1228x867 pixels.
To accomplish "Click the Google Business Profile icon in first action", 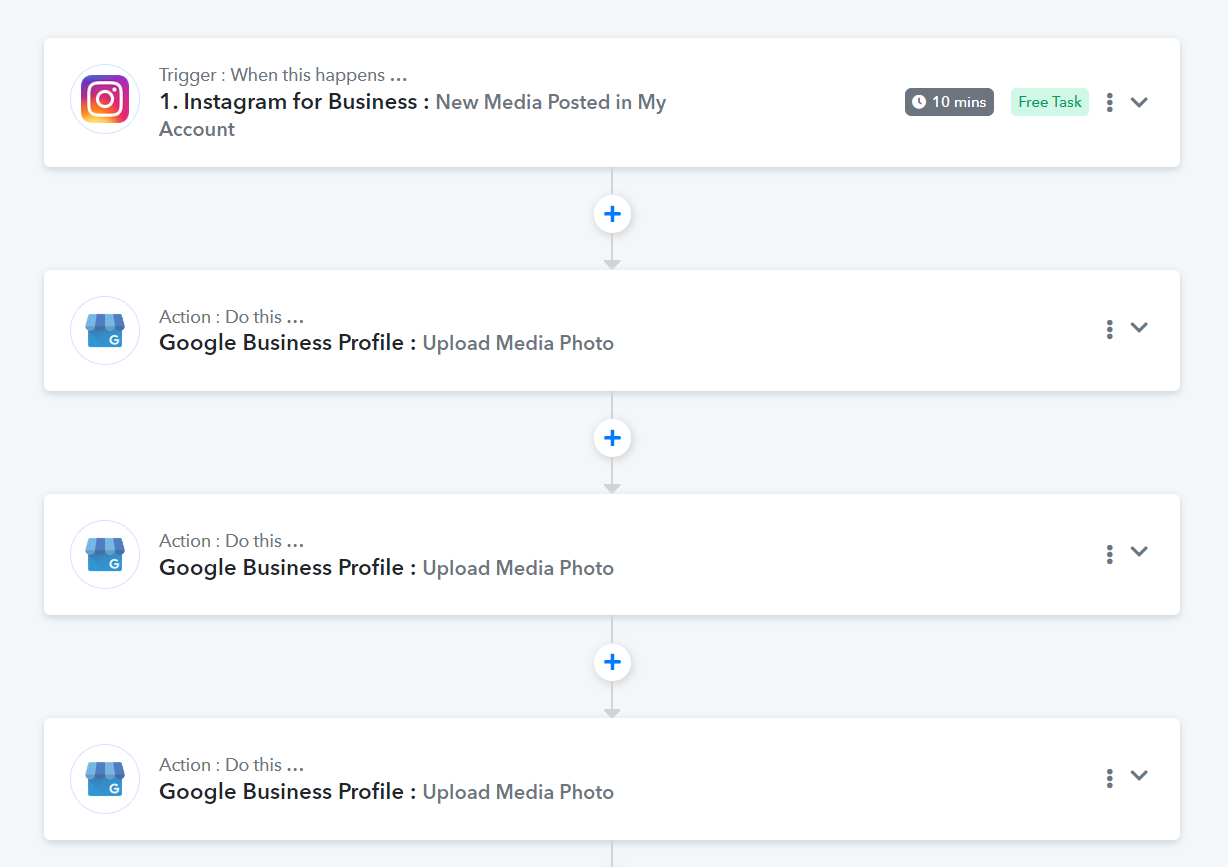I will coord(105,330).
